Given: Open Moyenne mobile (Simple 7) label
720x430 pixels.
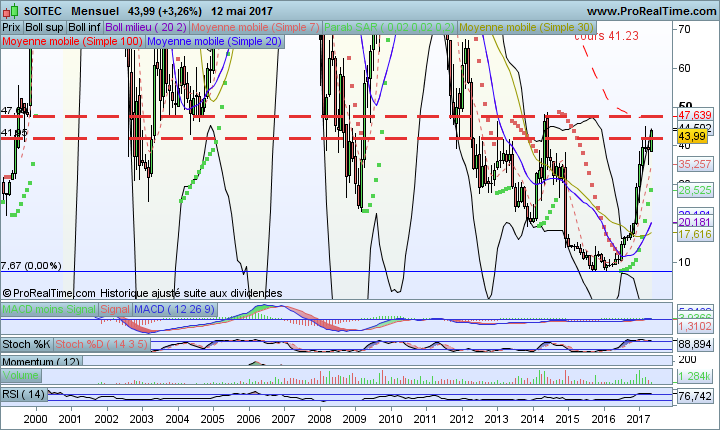Looking at the screenshot, I should (x=255, y=28).
